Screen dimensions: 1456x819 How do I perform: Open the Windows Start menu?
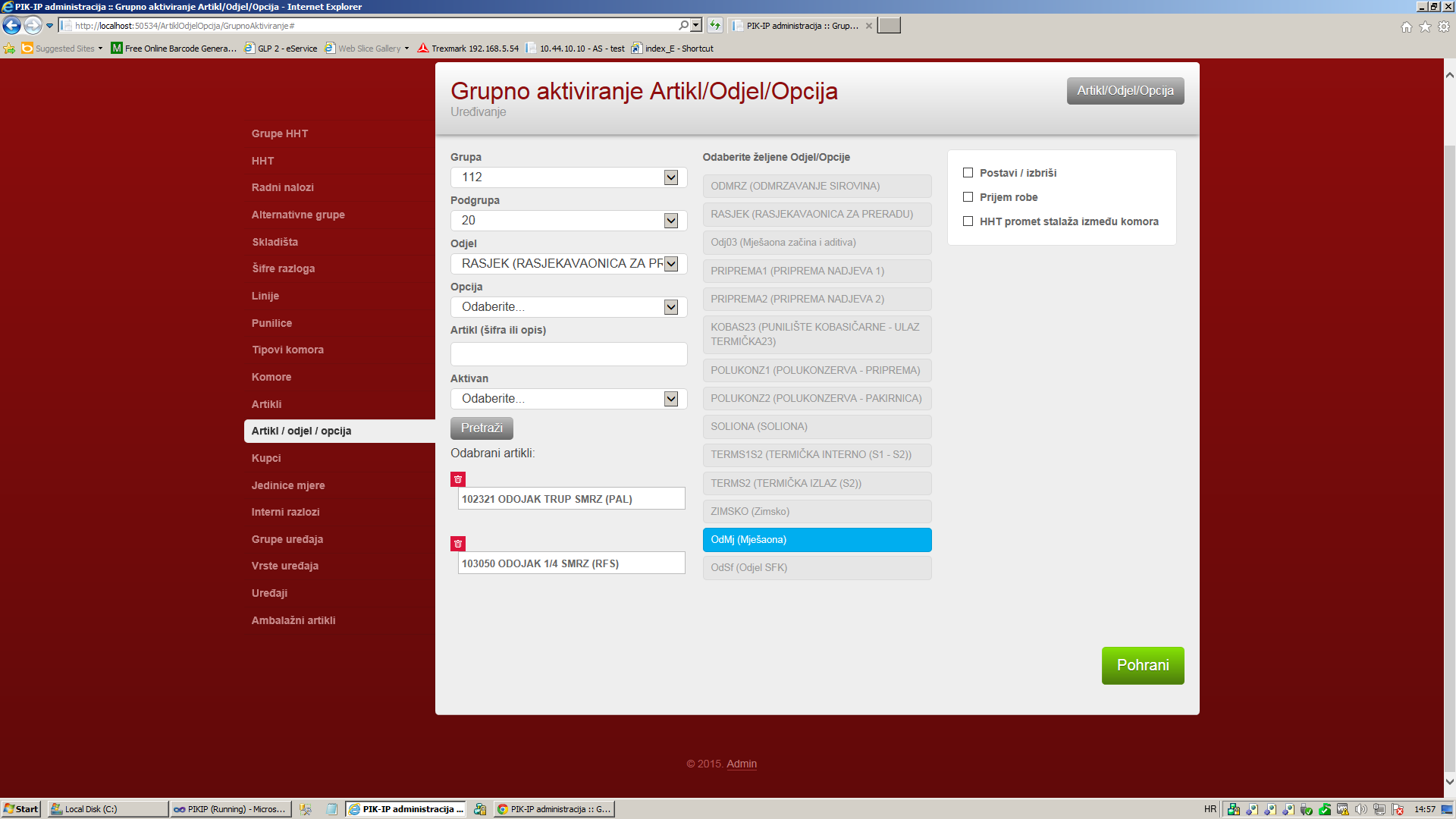click(20, 809)
